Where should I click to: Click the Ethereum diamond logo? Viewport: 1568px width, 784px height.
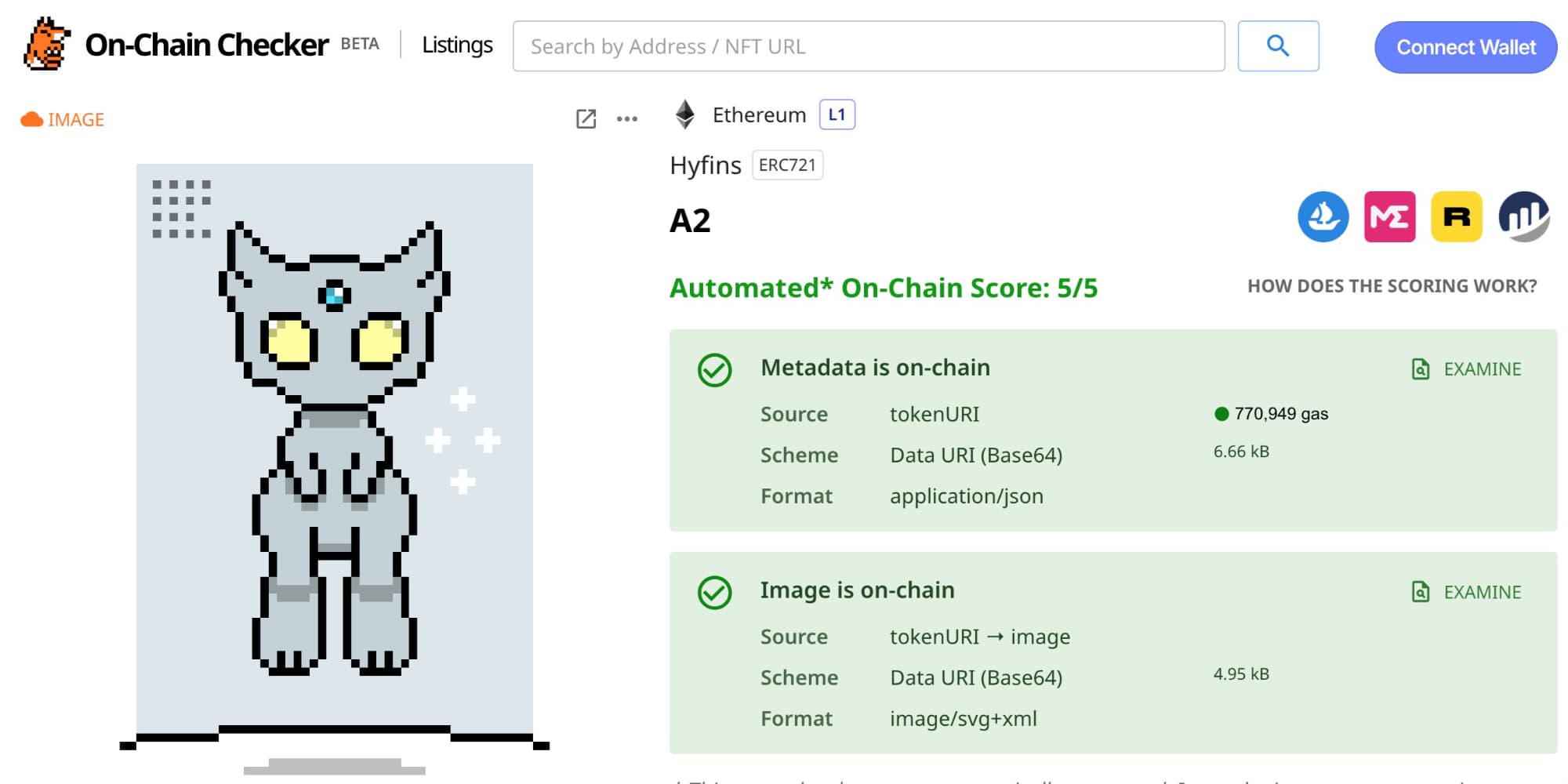[x=685, y=114]
